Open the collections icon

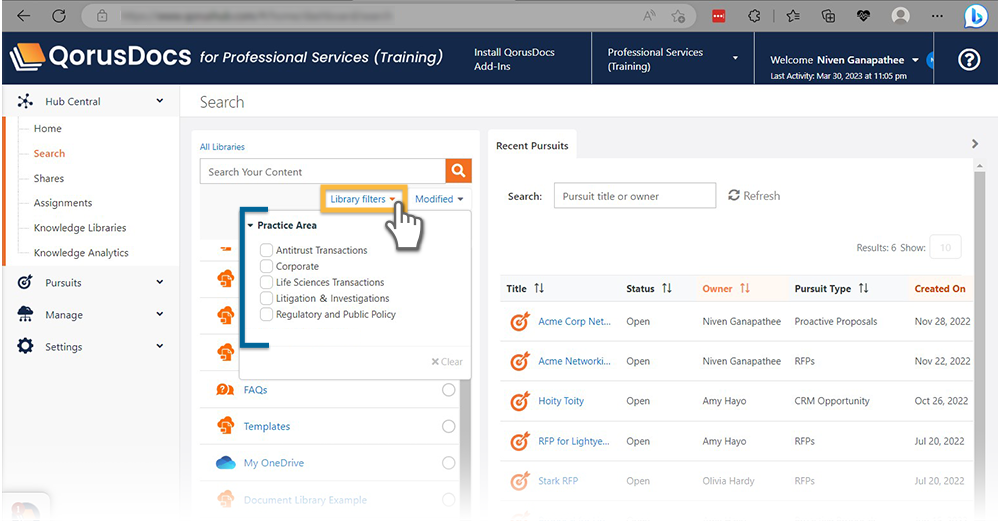[828, 16]
